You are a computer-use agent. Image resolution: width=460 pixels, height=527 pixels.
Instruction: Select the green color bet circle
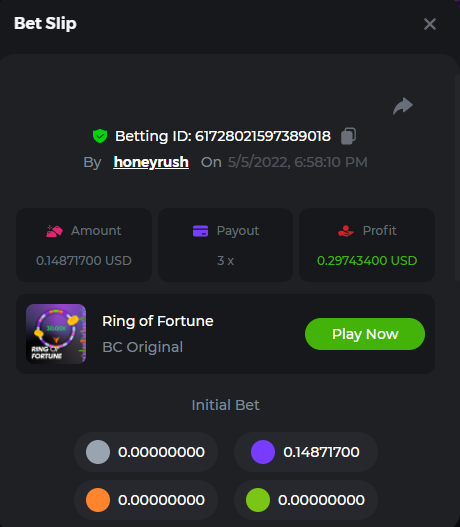pos(258,500)
